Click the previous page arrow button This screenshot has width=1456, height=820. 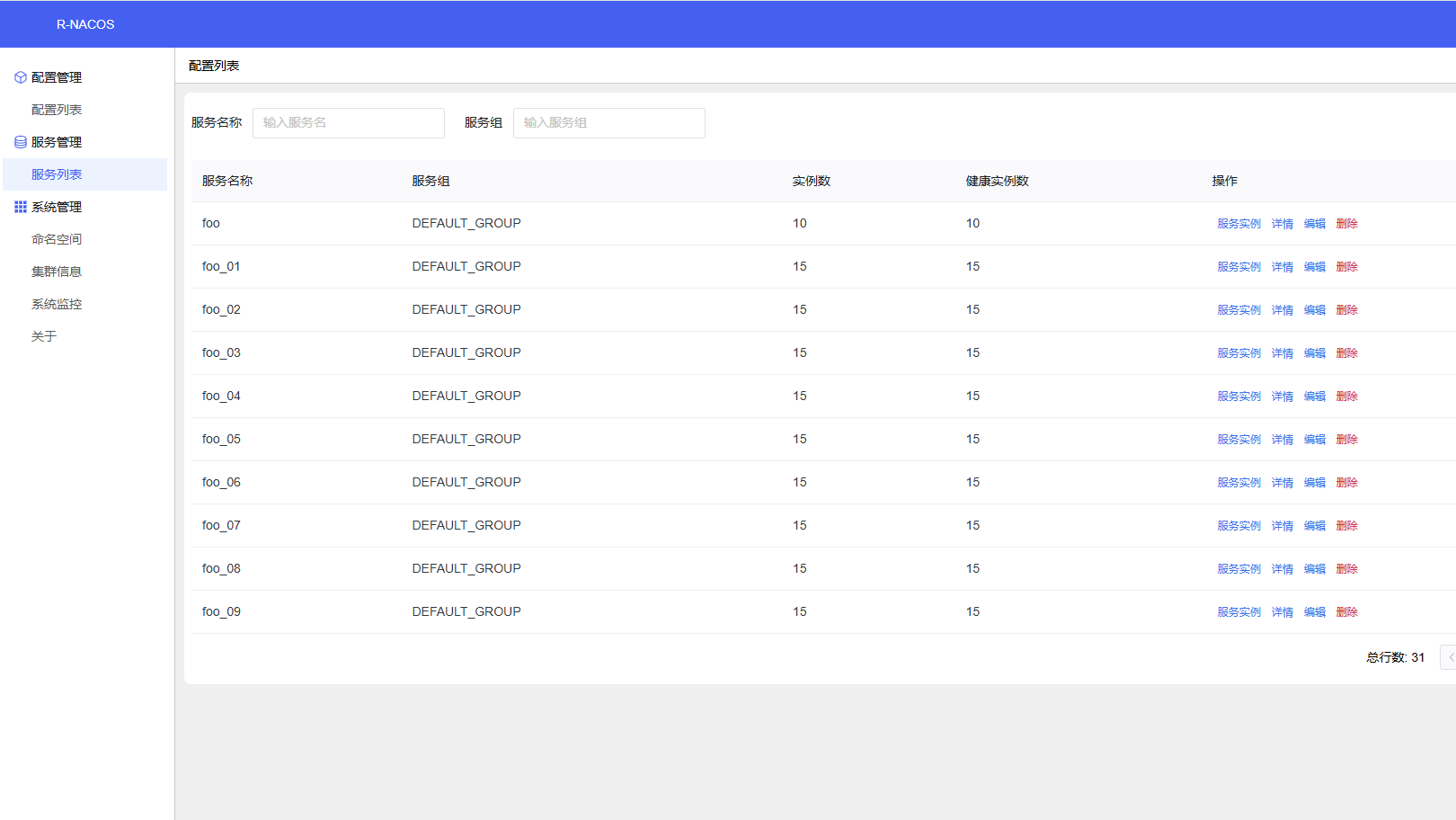coord(1449,657)
